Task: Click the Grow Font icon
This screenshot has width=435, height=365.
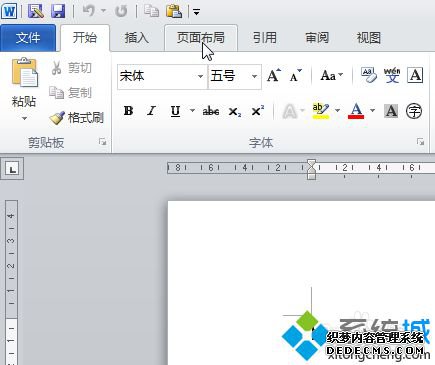Action: coord(274,76)
